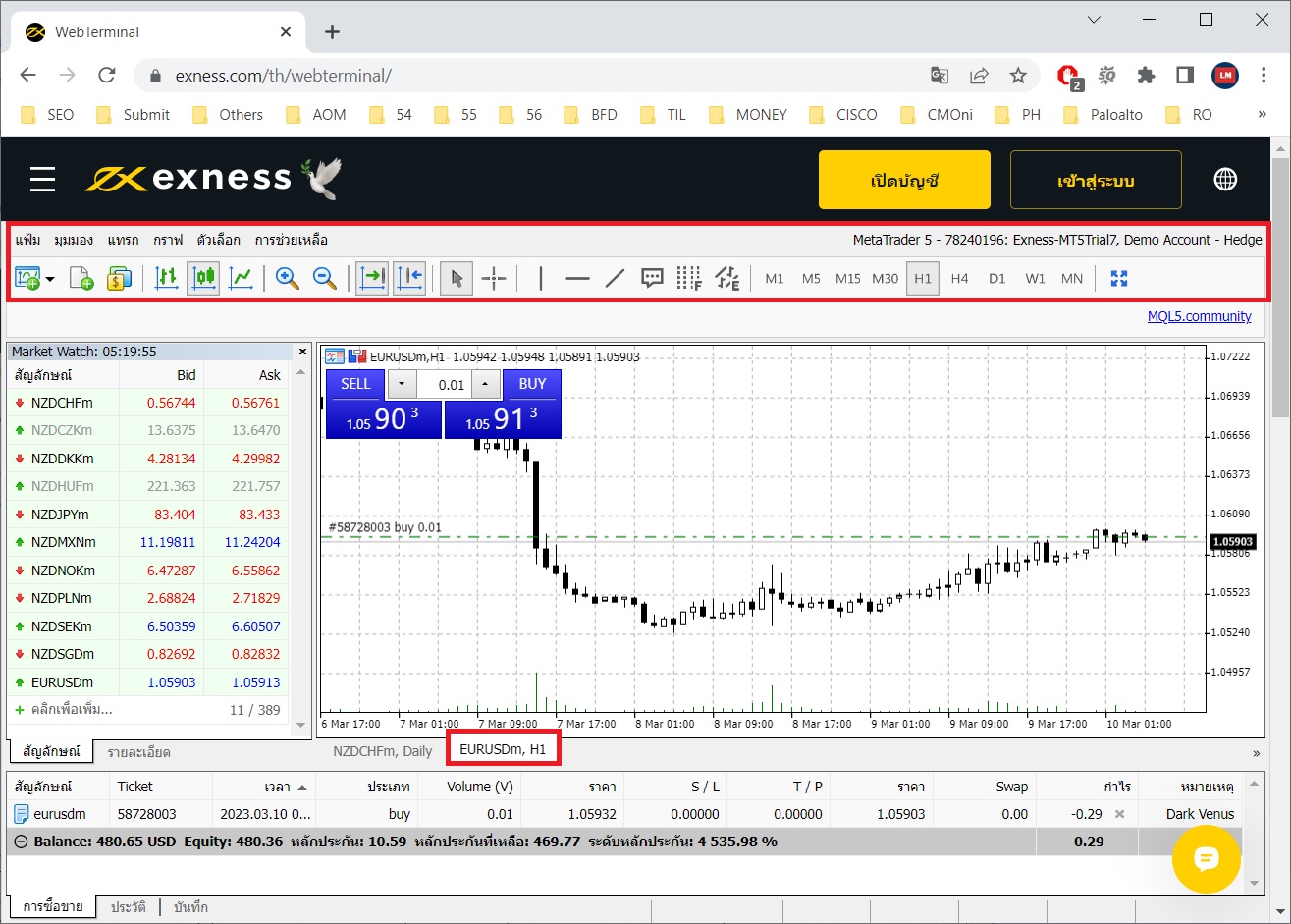1291x924 pixels.
Task: Switch chart to bar chart icon
Action: tap(167, 279)
